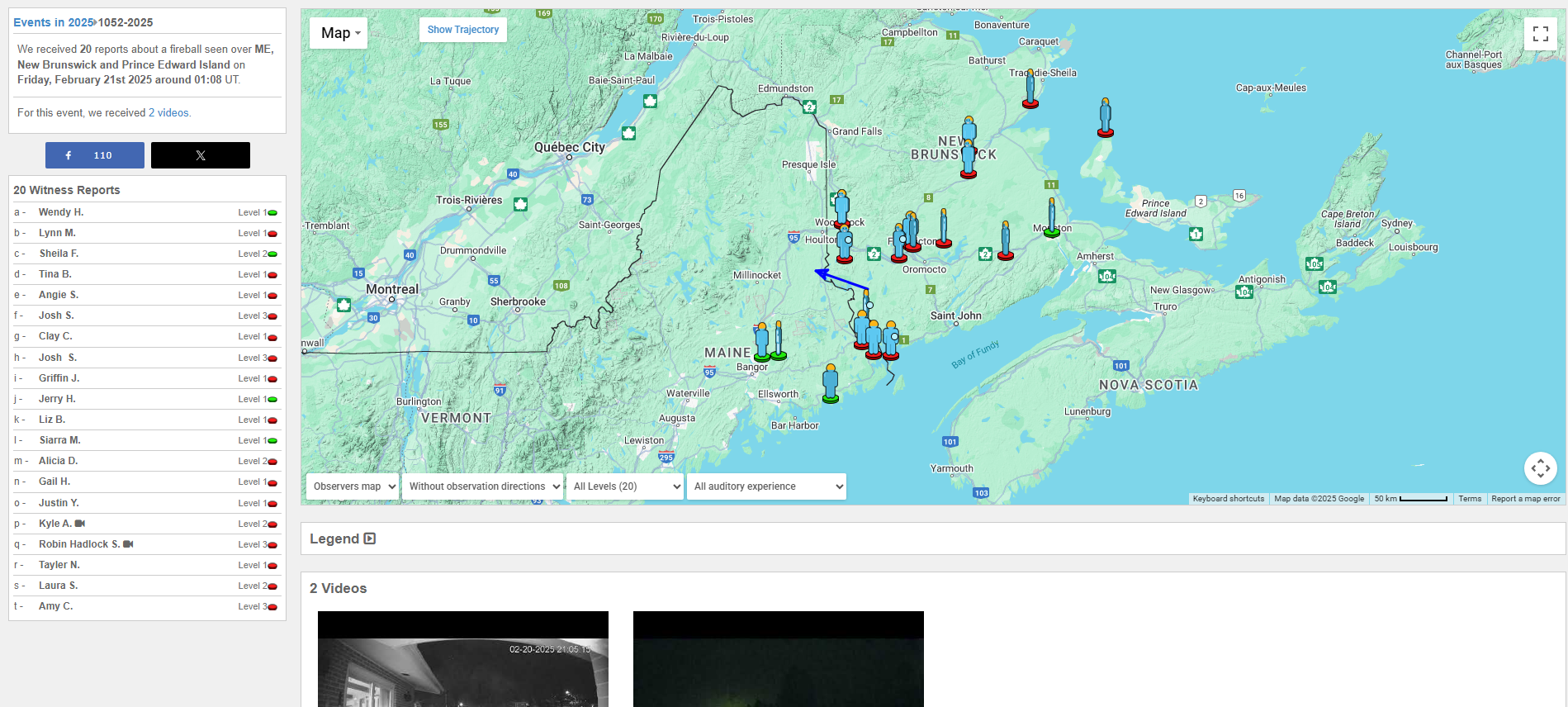The image size is (1568, 707).
Task: Open Lynn M. witness report
Action: [x=57, y=233]
